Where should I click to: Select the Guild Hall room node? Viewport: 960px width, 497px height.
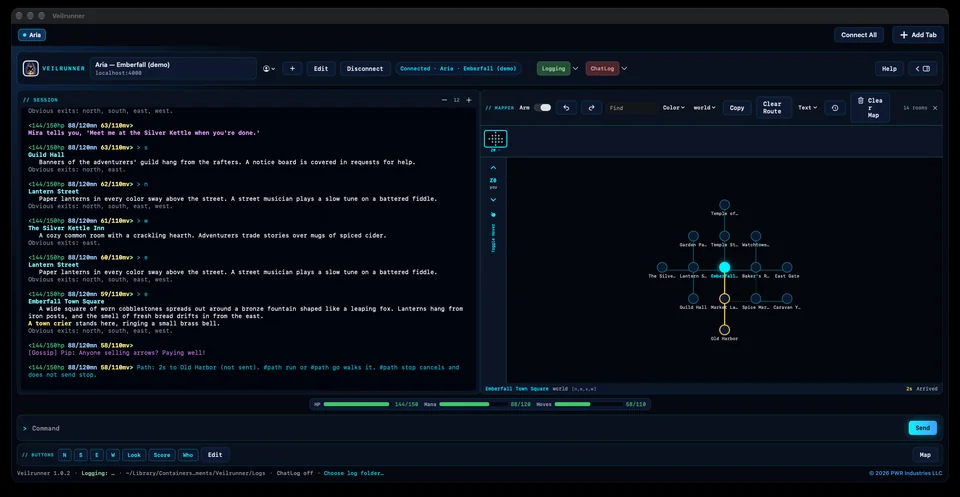pos(693,299)
